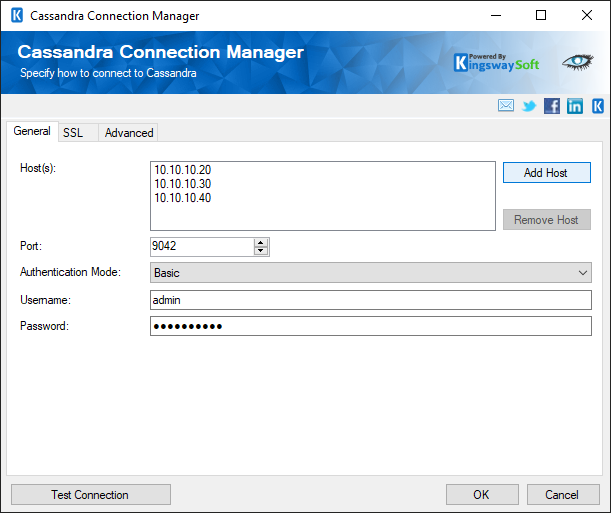Maximize the Cassandra Connection Manager window
The width and height of the screenshot is (611, 513).
point(541,16)
